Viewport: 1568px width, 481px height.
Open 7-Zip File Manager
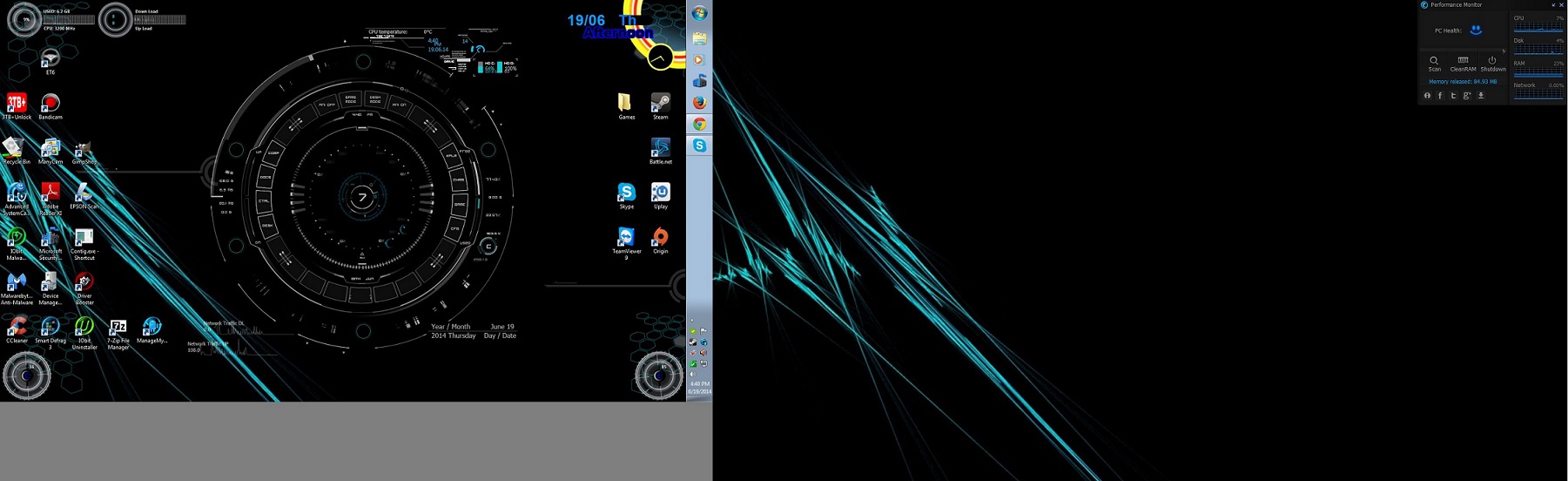coord(118,333)
